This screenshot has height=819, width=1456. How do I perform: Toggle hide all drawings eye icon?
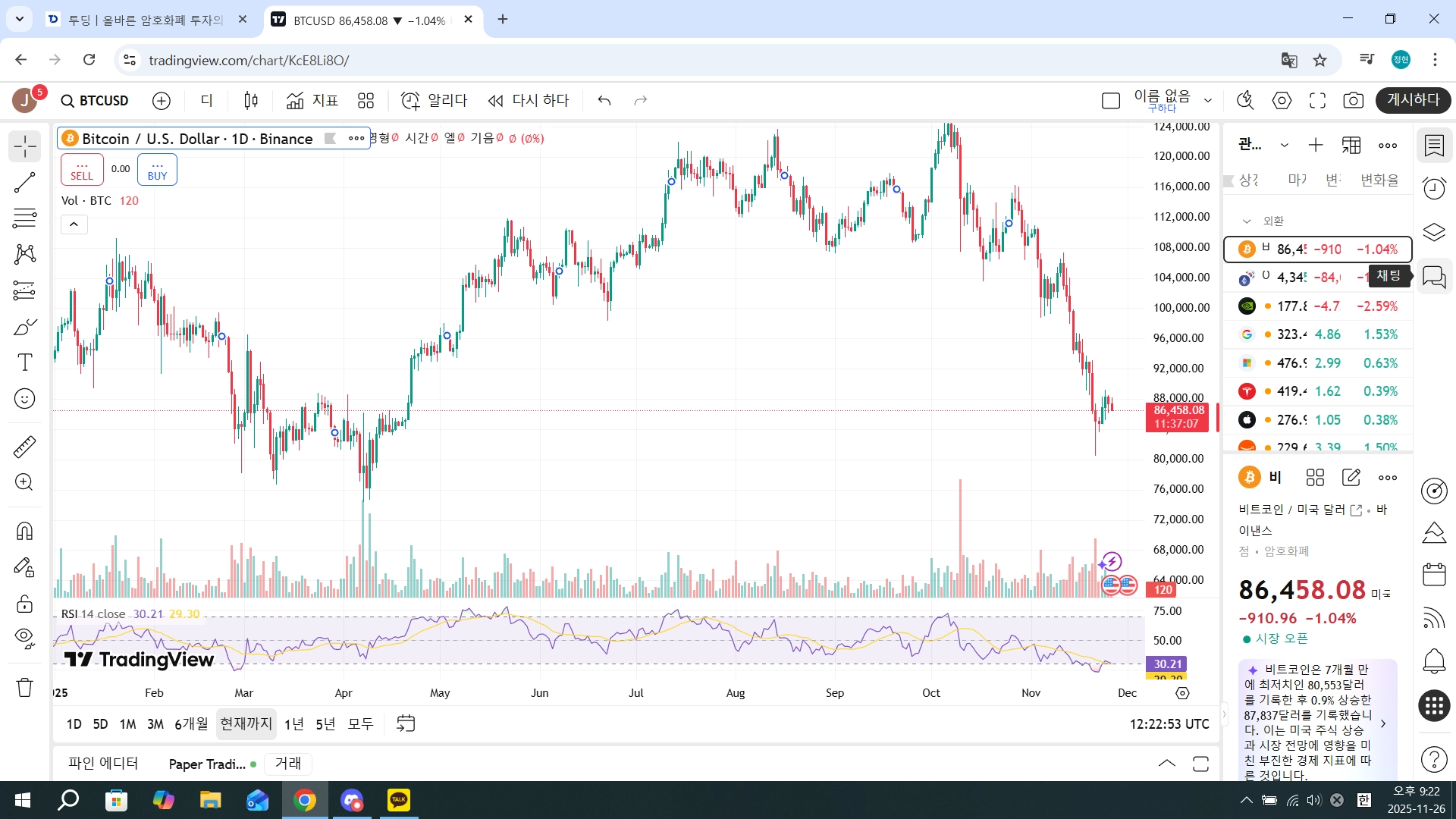24,638
